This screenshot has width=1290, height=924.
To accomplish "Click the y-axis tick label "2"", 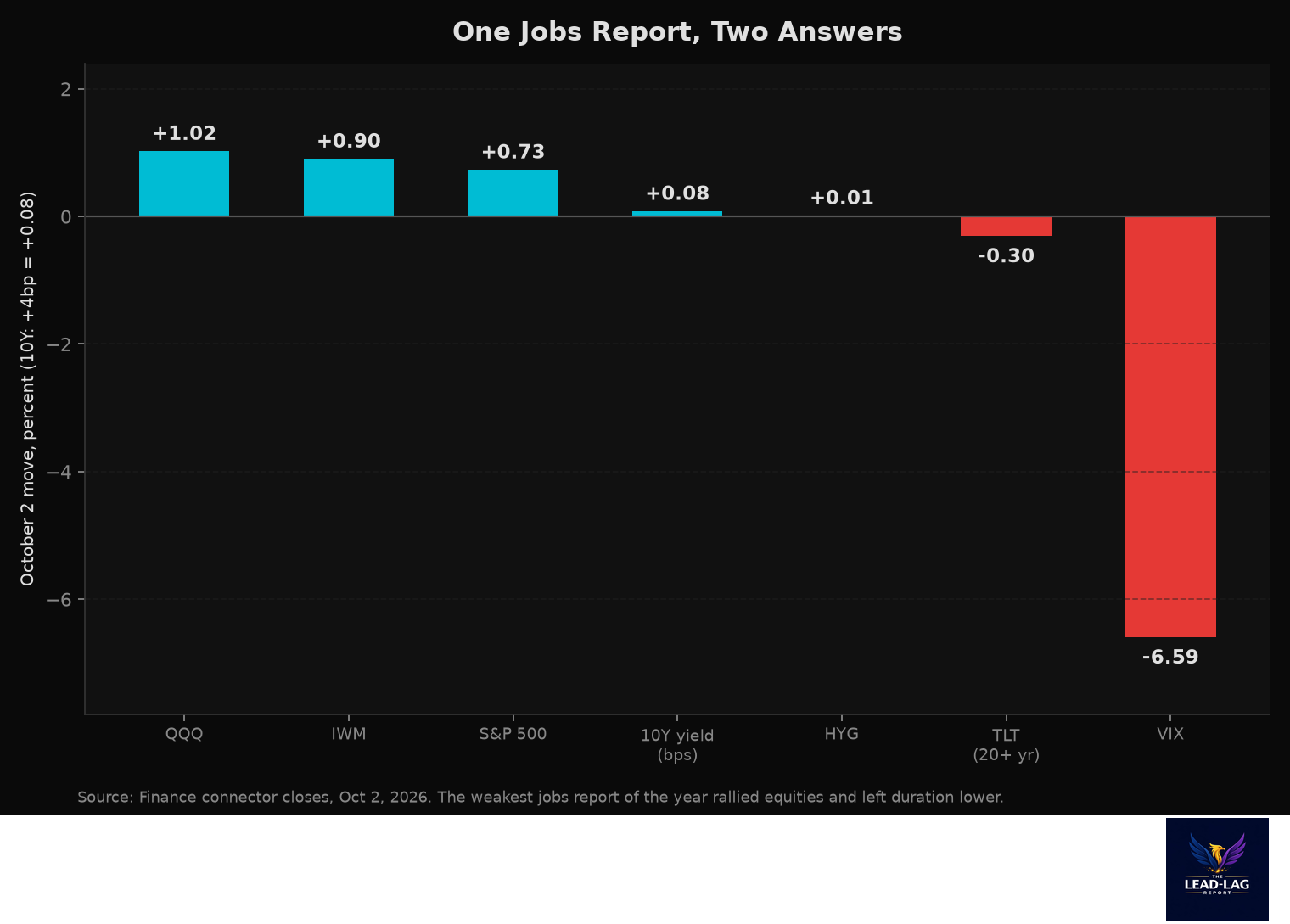I will [66, 89].
